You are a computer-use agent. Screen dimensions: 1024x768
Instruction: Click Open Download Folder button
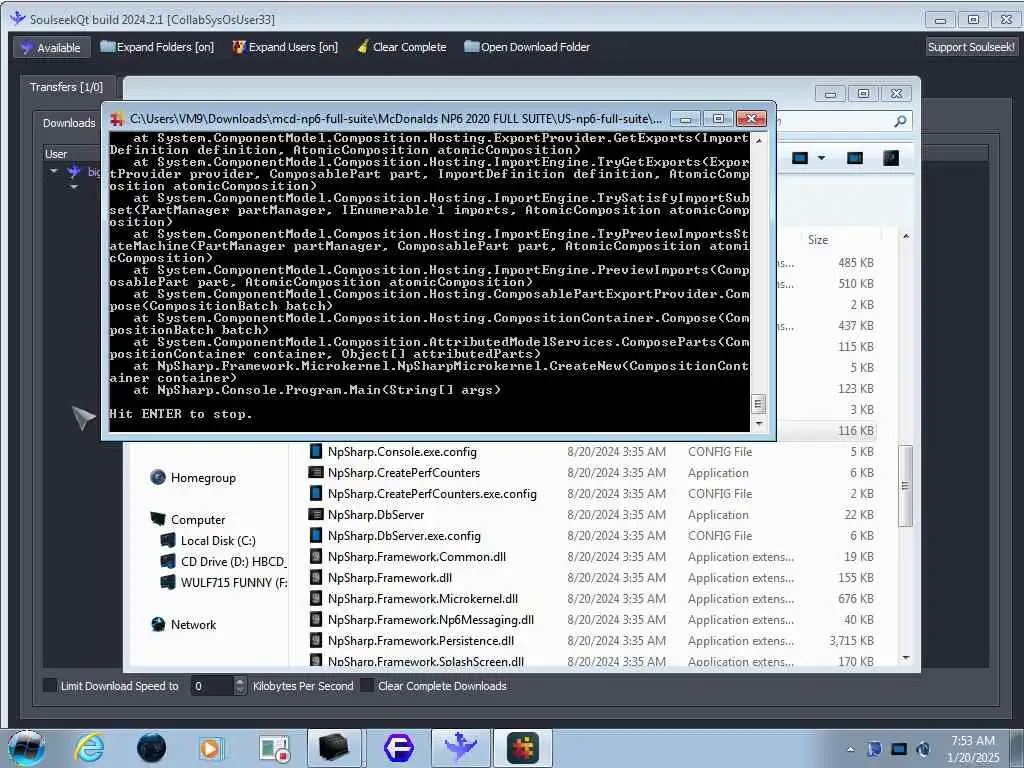coord(527,47)
